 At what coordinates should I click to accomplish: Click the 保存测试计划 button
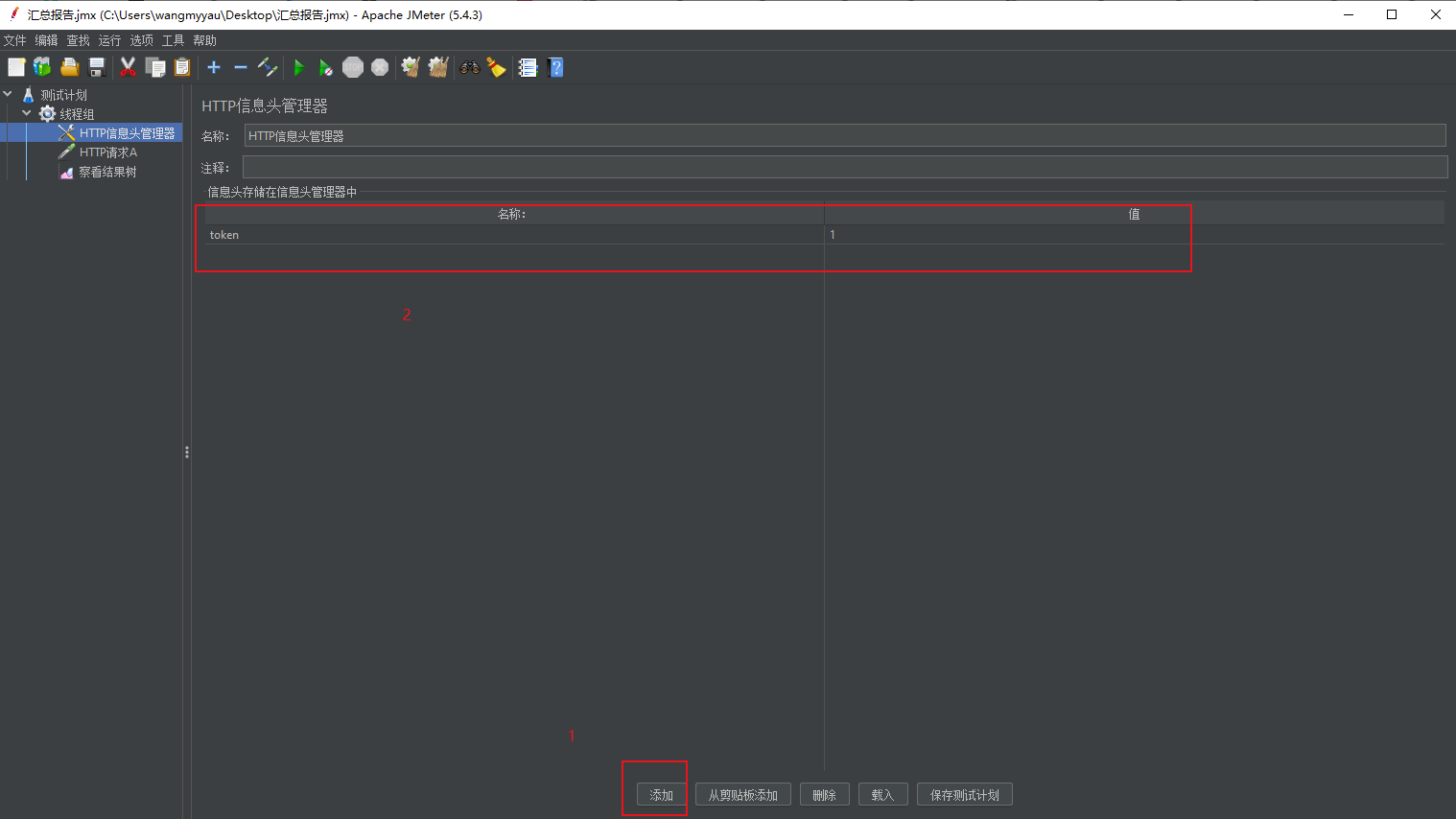(964, 795)
